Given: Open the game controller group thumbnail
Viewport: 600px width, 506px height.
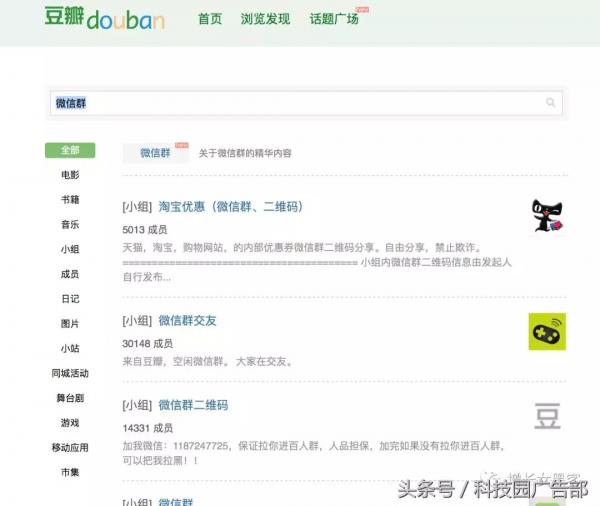Looking at the screenshot, I should [x=547, y=331].
